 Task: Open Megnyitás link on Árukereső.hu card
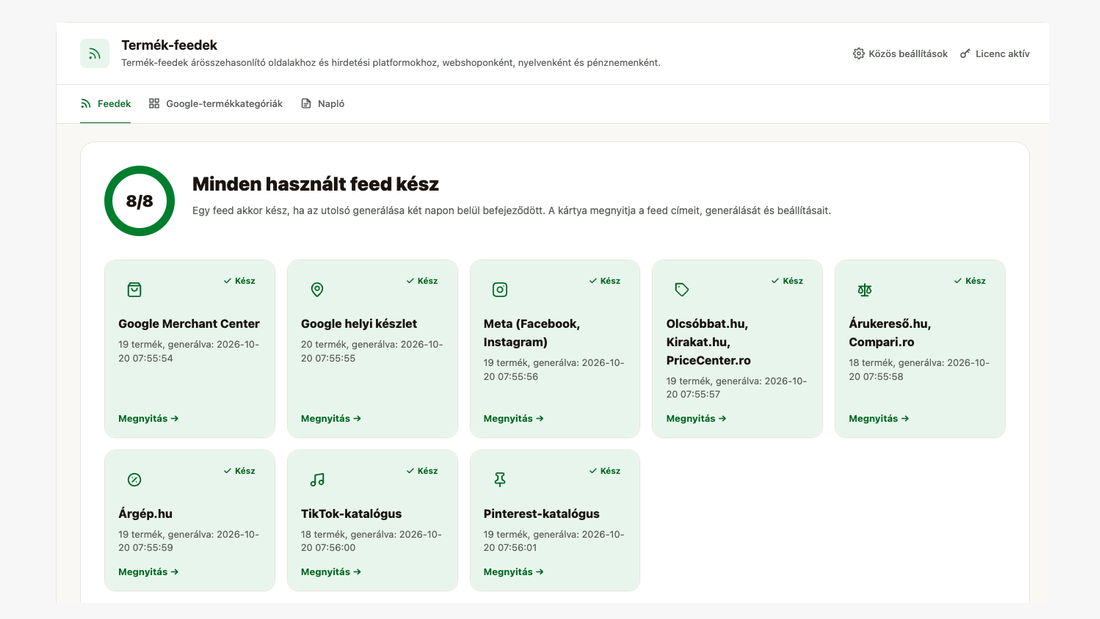(x=879, y=418)
